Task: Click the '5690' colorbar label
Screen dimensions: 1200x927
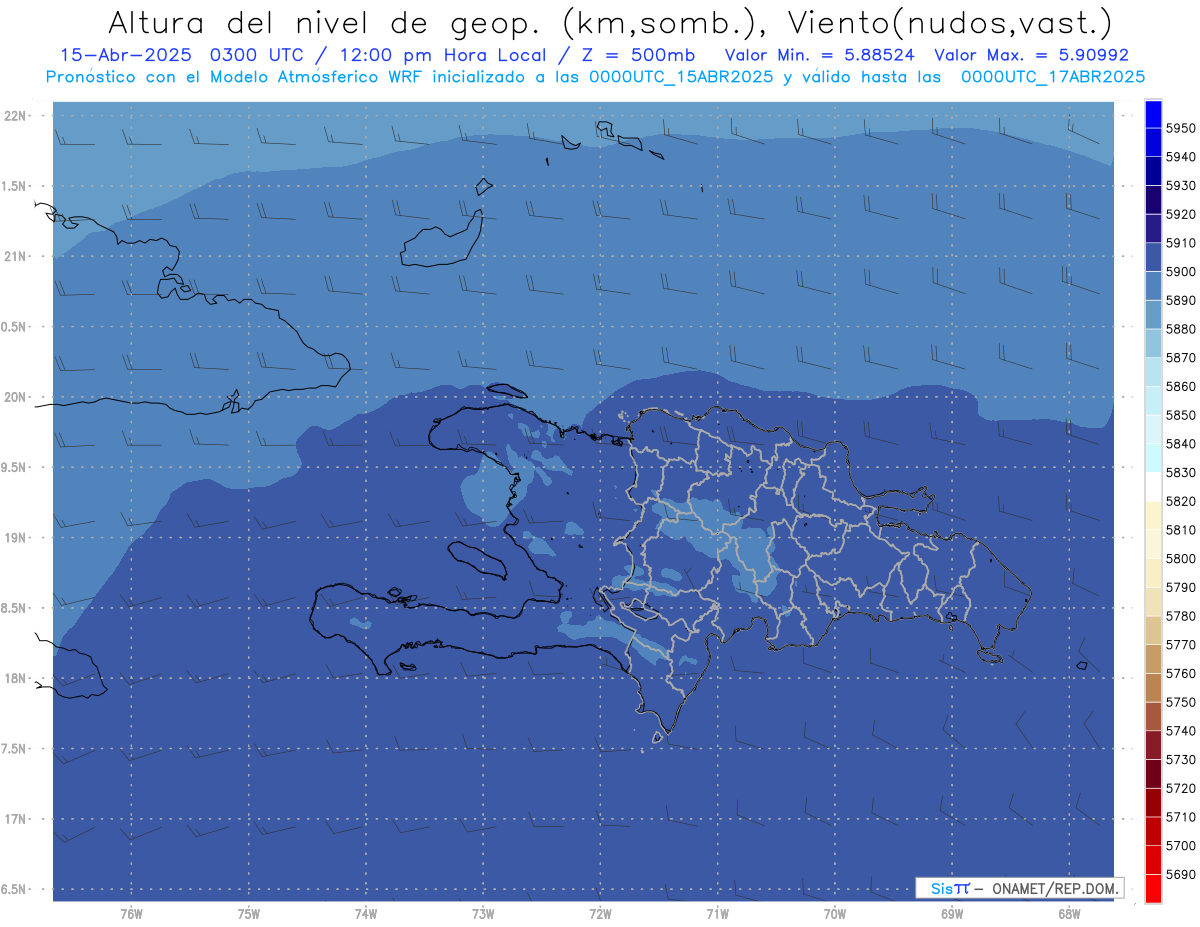Action: coord(1180,874)
